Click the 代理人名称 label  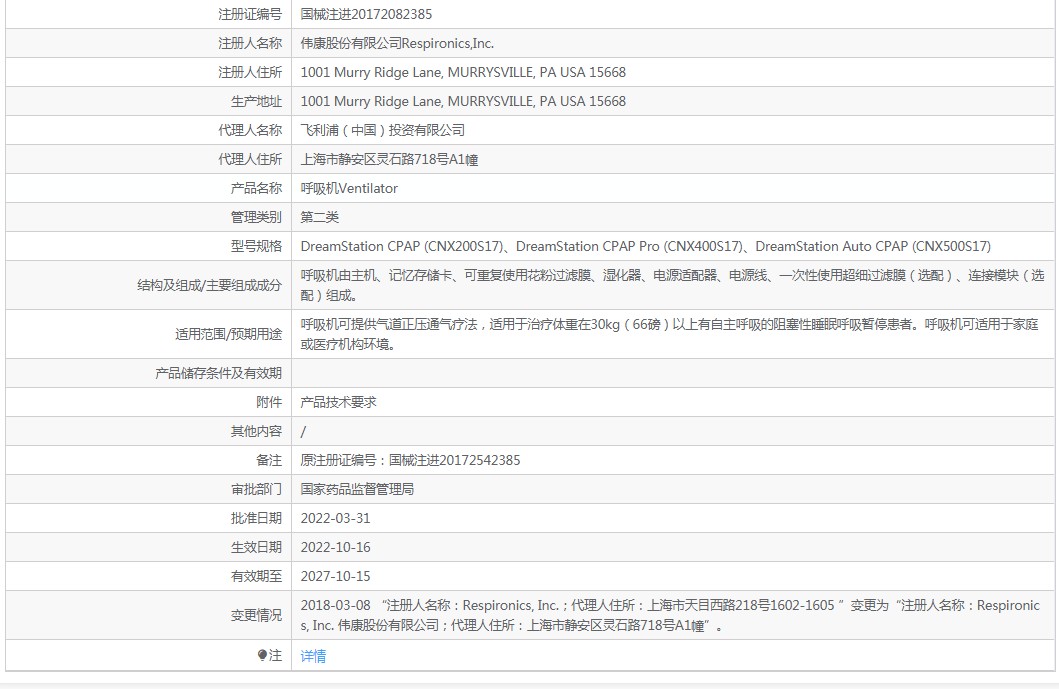tap(250, 130)
